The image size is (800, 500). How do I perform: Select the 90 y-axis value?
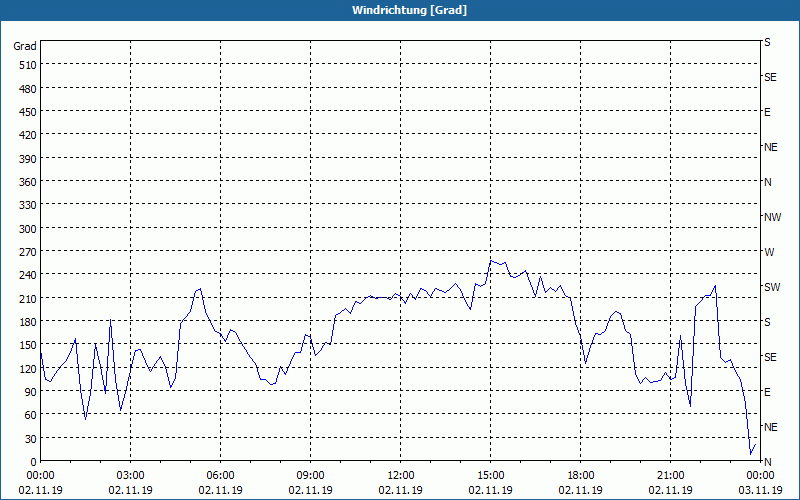tap(31, 392)
